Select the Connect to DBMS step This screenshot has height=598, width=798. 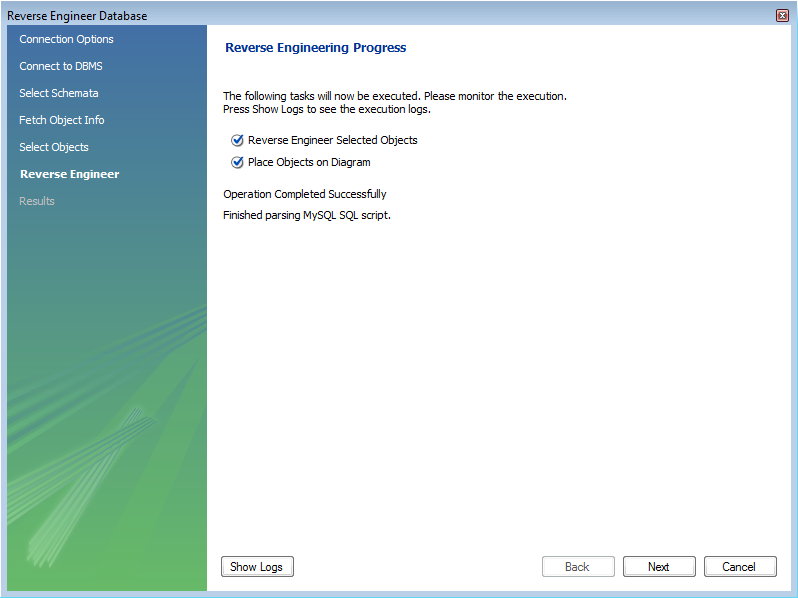coord(60,67)
